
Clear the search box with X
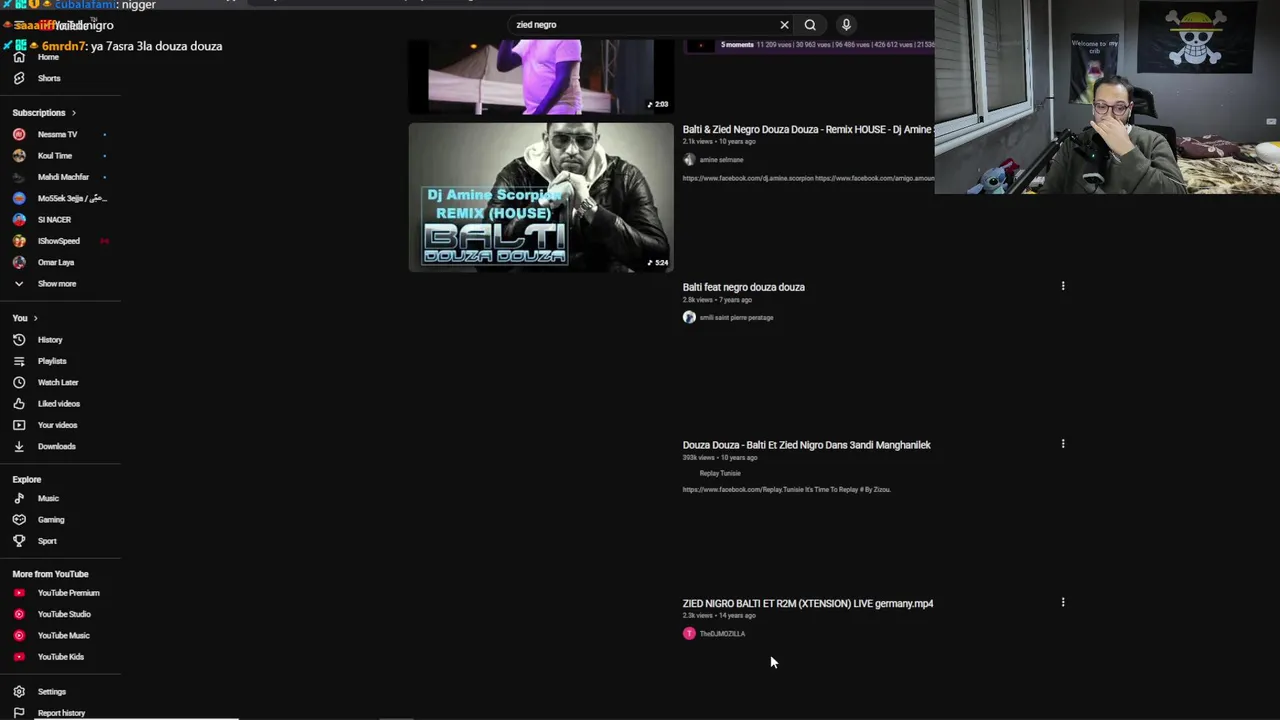784,25
